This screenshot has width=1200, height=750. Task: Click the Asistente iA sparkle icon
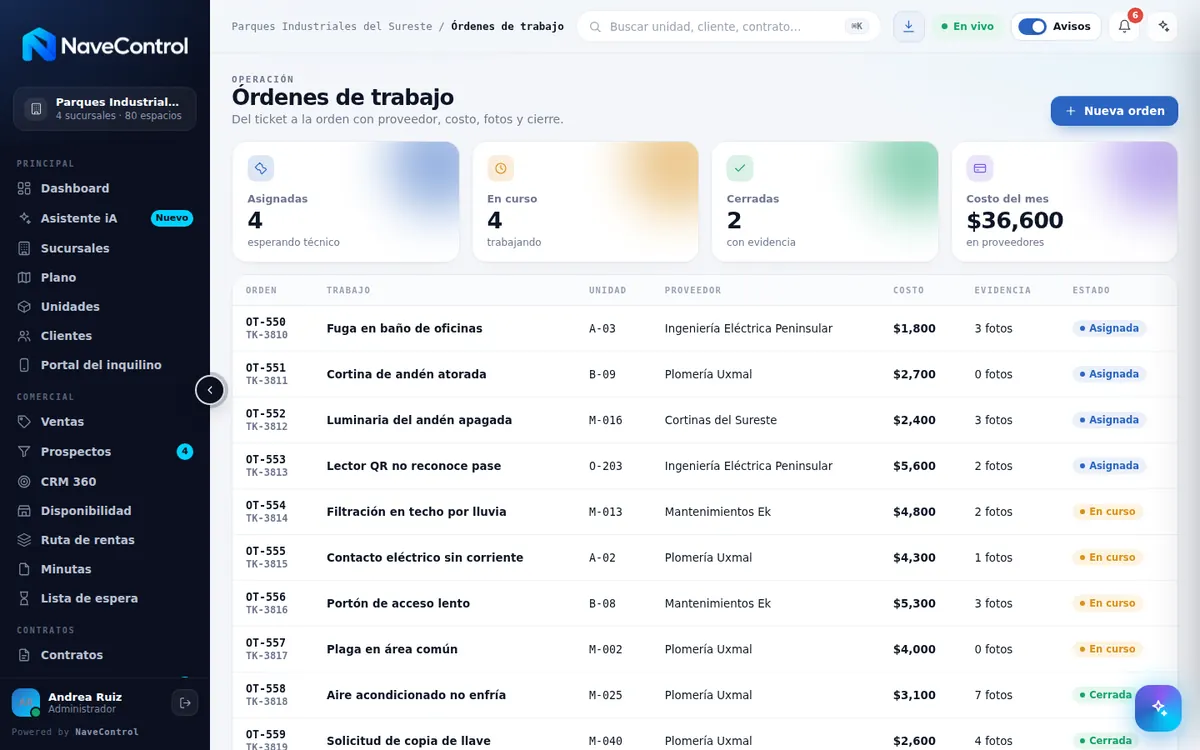tap(25, 218)
